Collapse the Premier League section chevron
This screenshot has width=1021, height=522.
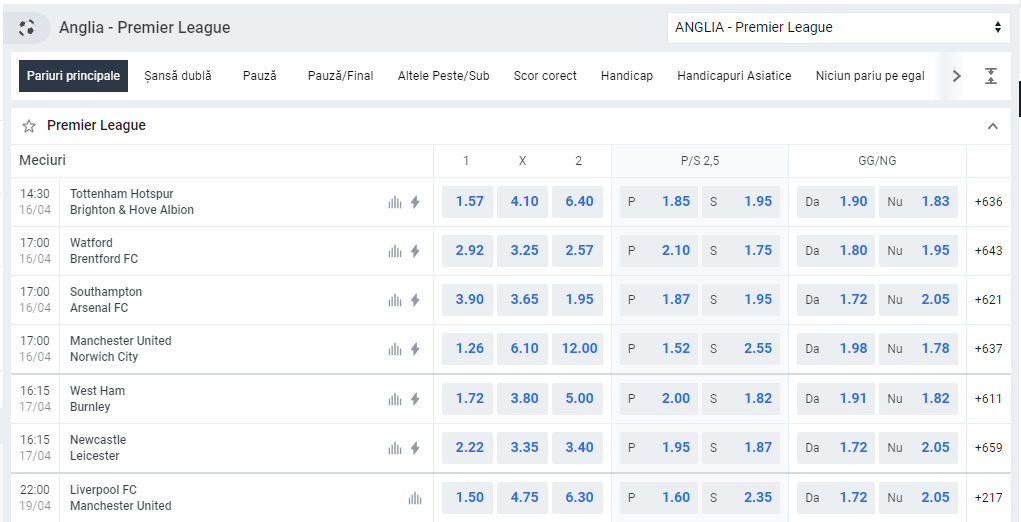[992, 126]
